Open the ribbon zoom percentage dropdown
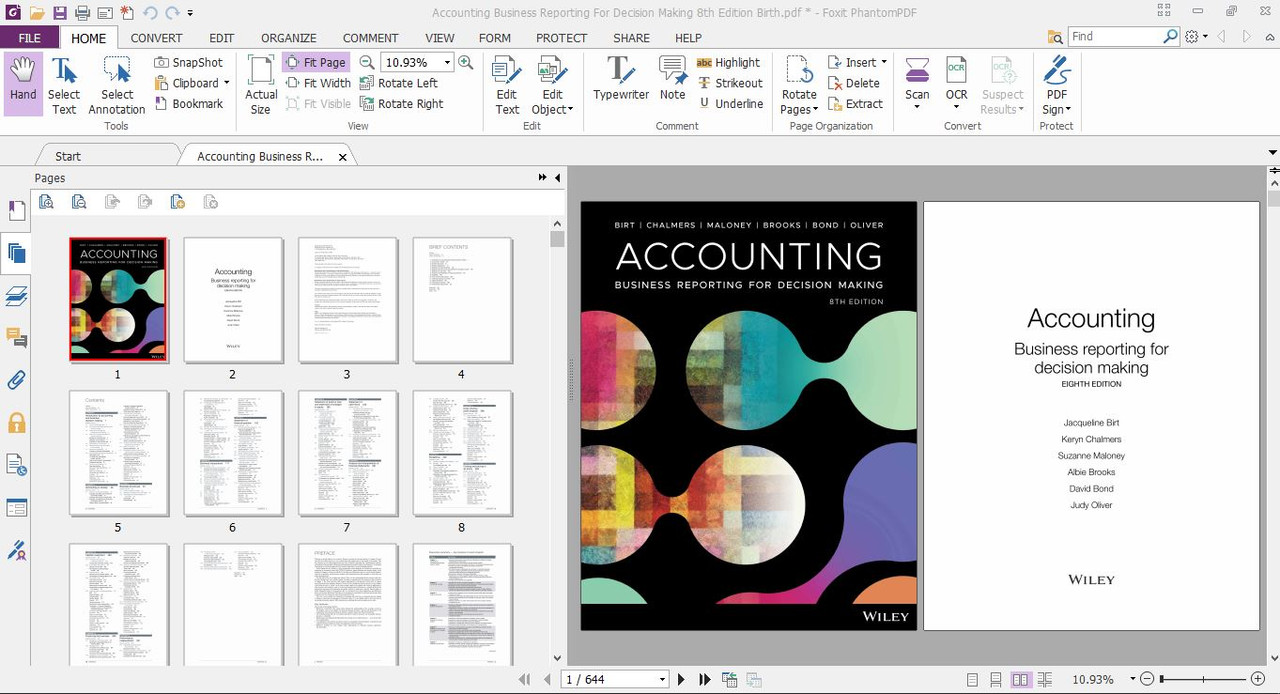Screen dimensions: 1280x694 (x=447, y=62)
